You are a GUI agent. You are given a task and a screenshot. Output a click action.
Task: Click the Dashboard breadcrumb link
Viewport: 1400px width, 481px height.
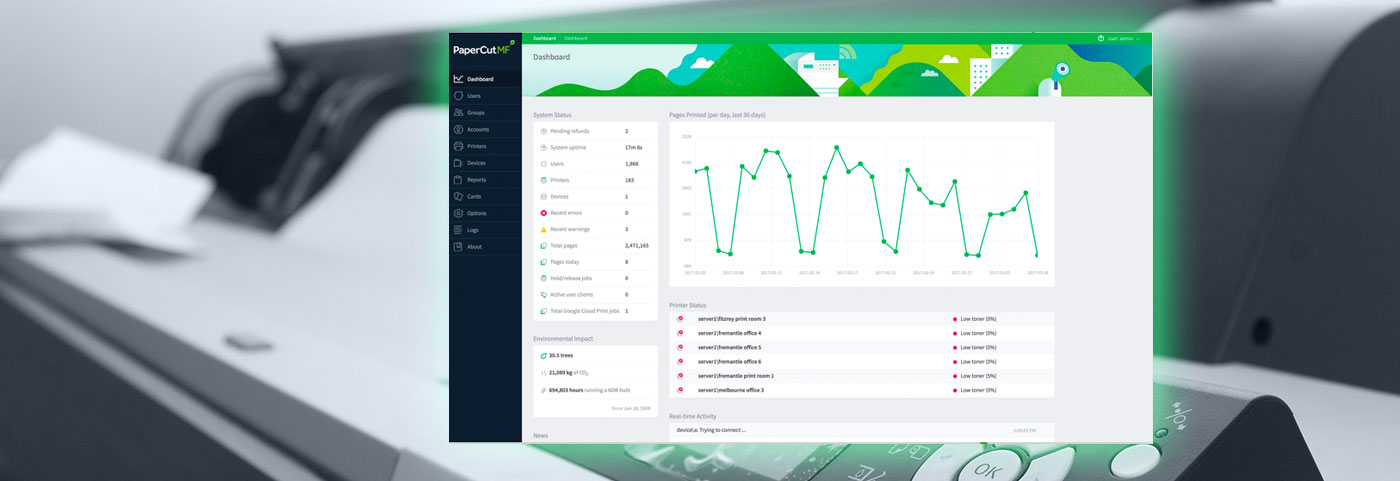pos(544,38)
